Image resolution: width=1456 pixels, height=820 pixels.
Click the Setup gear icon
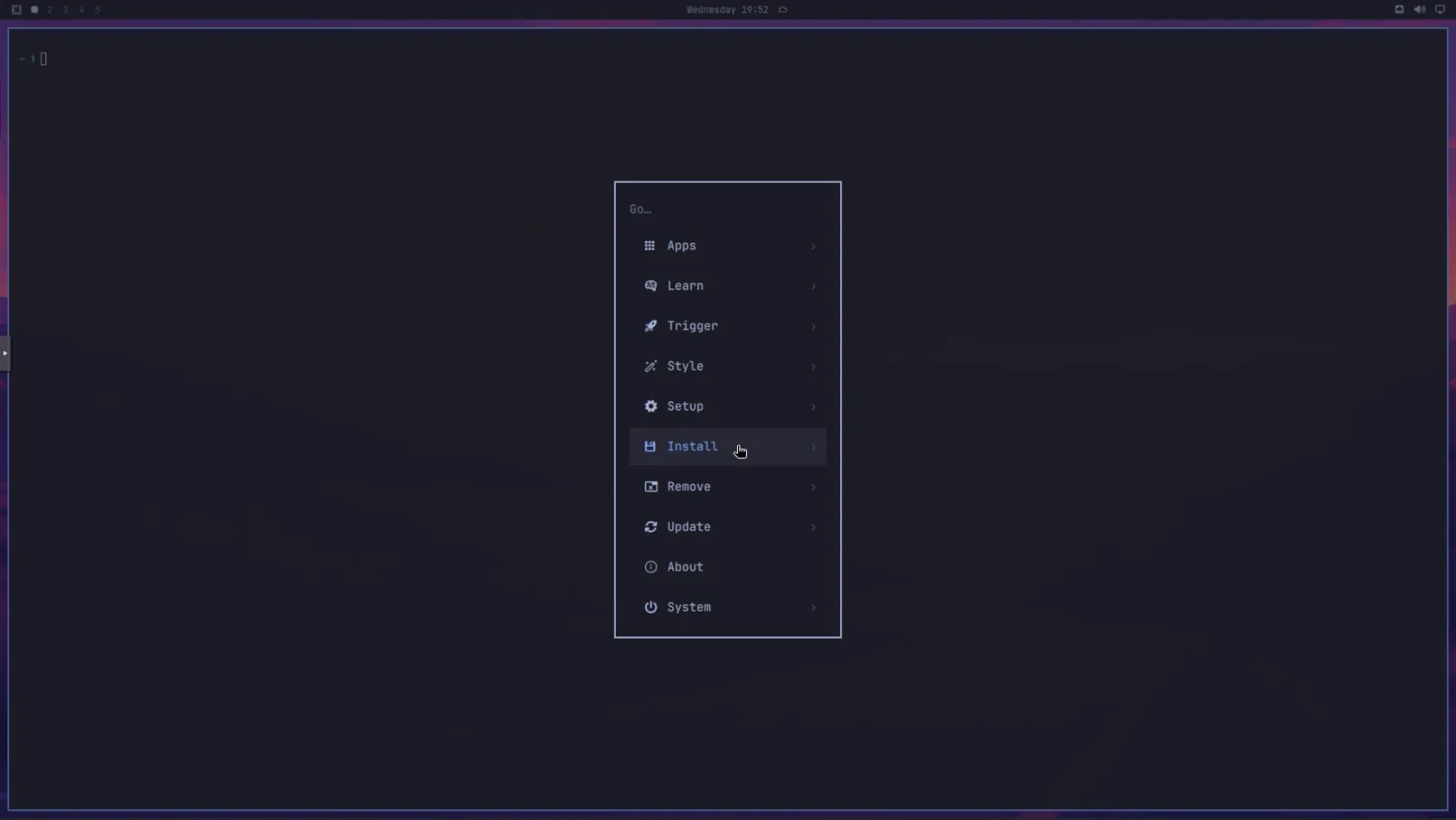click(x=650, y=406)
